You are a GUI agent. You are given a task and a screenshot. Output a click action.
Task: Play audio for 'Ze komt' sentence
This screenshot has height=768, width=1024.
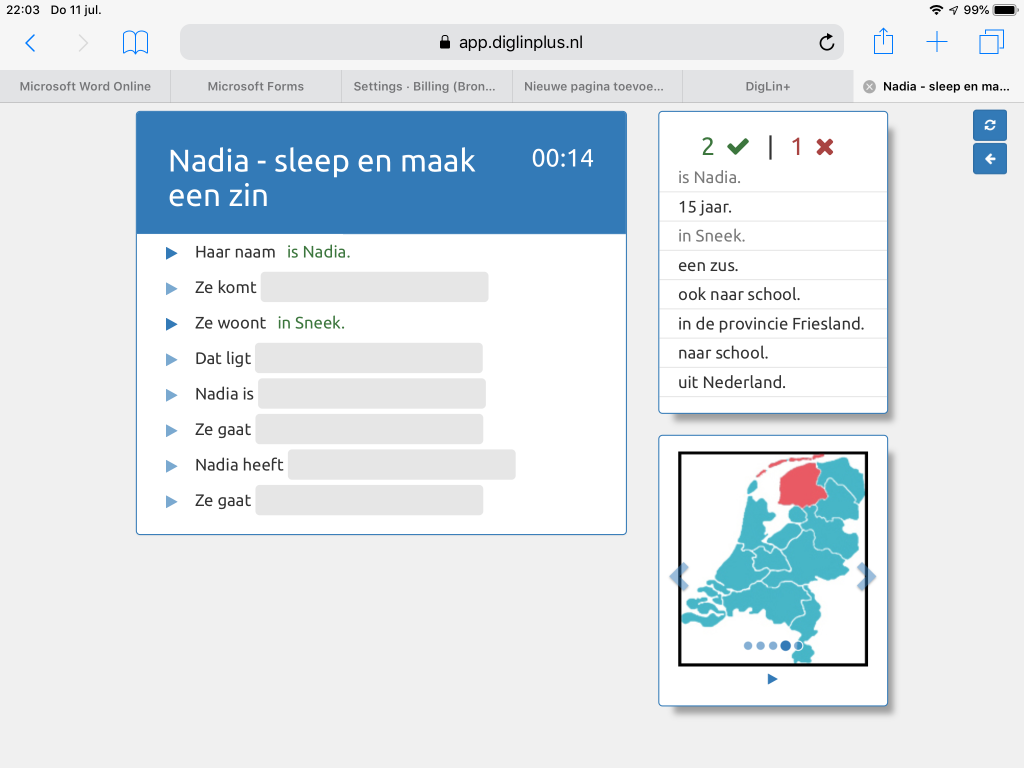pos(172,288)
